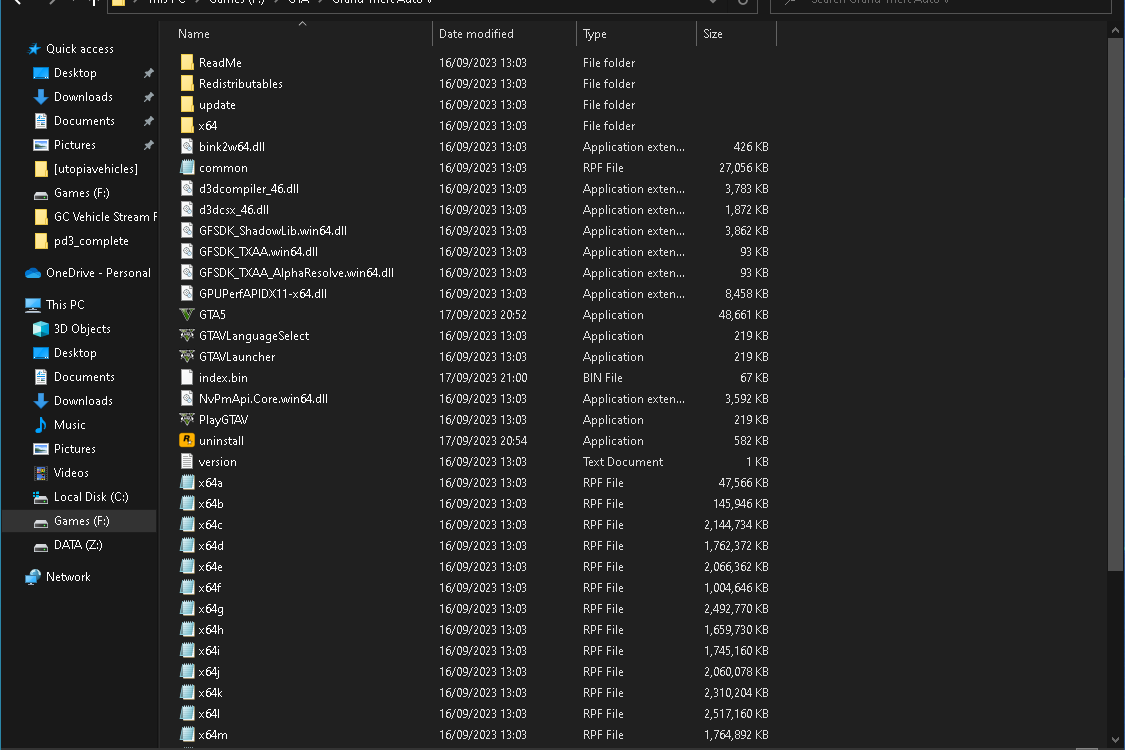Select file GFSDK_TXAA.win64.dll

(258, 252)
